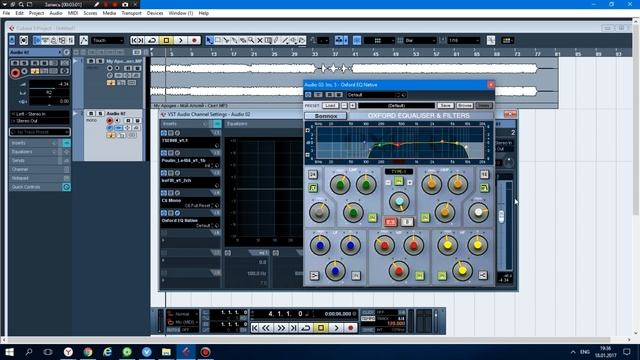Select the Range Selection tool
Screen dimensions: 640x360
(x=218, y=40)
